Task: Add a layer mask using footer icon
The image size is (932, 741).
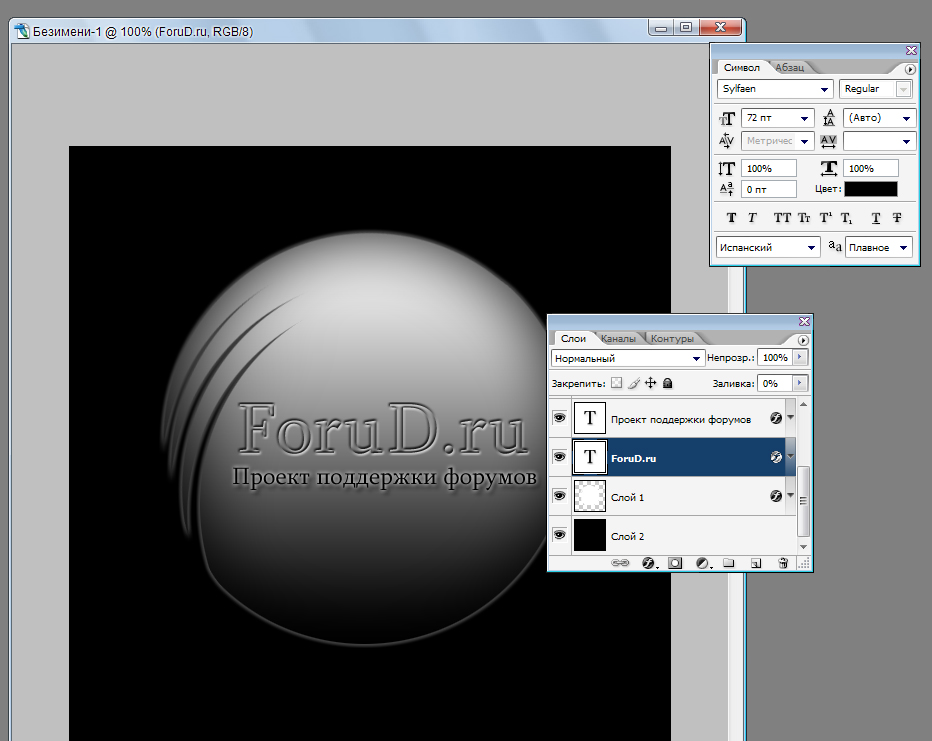Action: pyautogui.click(x=675, y=564)
